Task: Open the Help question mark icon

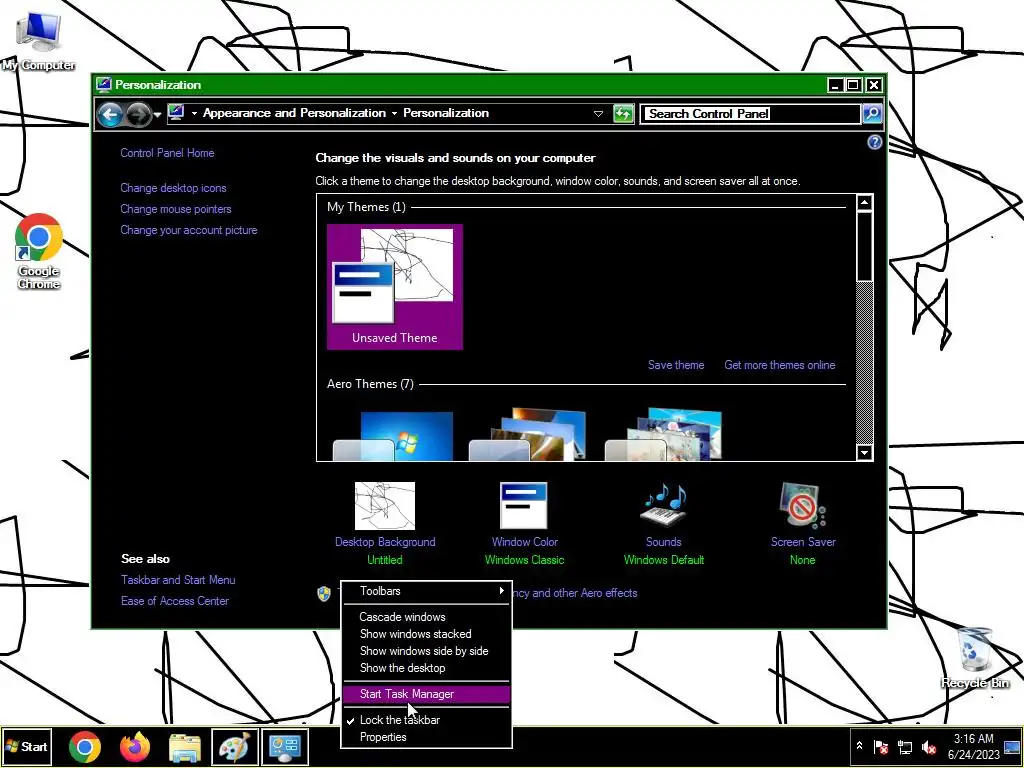Action: [x=874, y=142]
